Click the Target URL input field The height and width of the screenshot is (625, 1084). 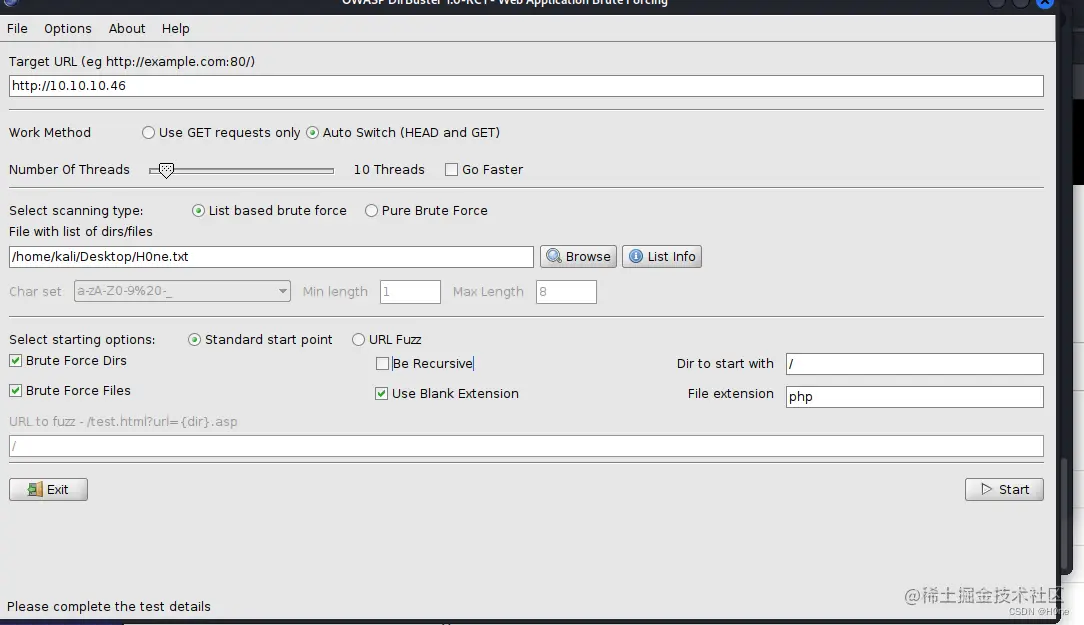(526, 86)
